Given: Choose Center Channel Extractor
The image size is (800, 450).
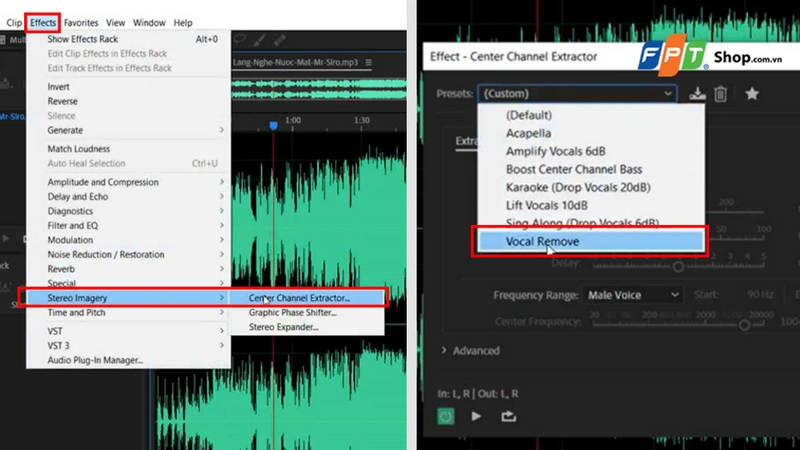Looking at the screenshot, I should tap(307, 297).
